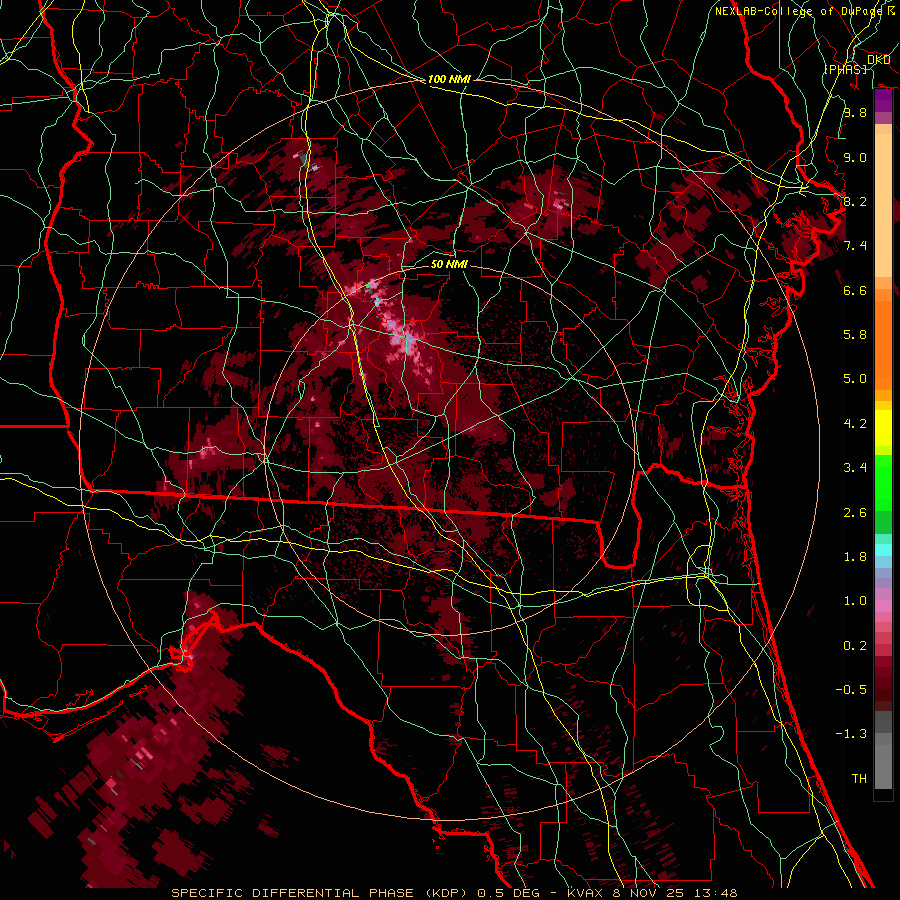Click the '50 NMI' range ring label
This screenshot has width=900, height=900.
(x=449, y=264)
